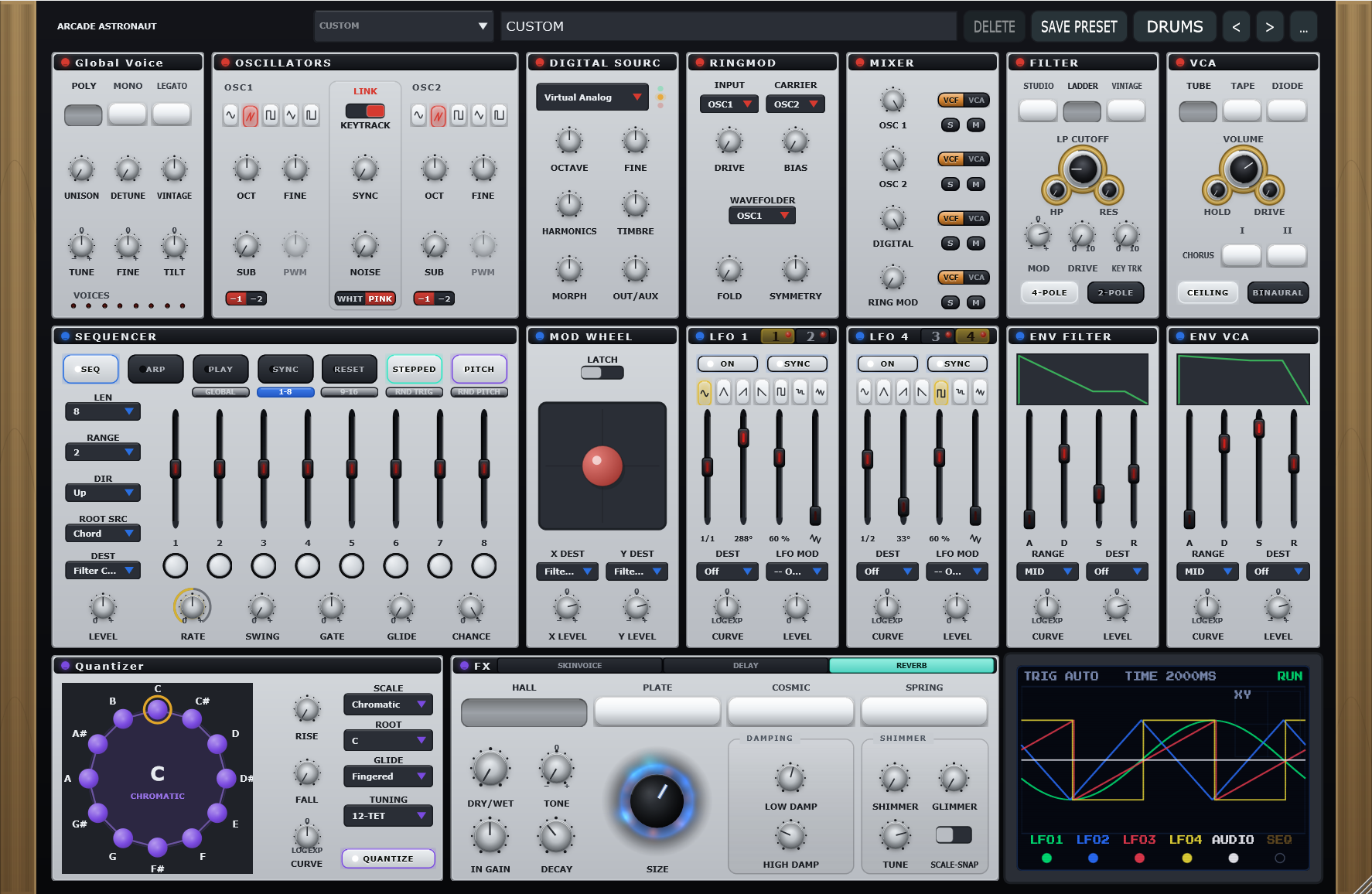Viewport: 1372px width, 894px height.
Task: Click sequencer step 5 circle
Action: coord(352,566)
